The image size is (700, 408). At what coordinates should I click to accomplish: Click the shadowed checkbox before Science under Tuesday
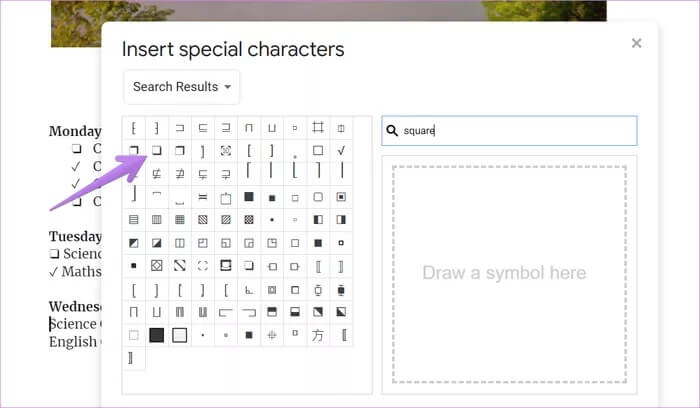pyautogui.click(x=54, y=254)
